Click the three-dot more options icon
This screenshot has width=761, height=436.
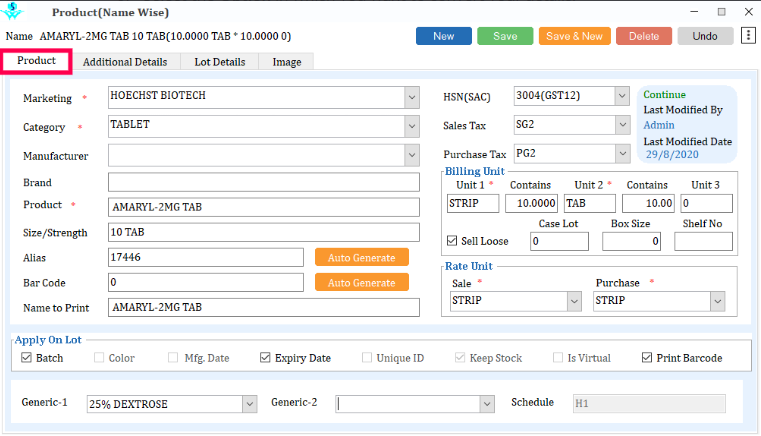point(748,36)
